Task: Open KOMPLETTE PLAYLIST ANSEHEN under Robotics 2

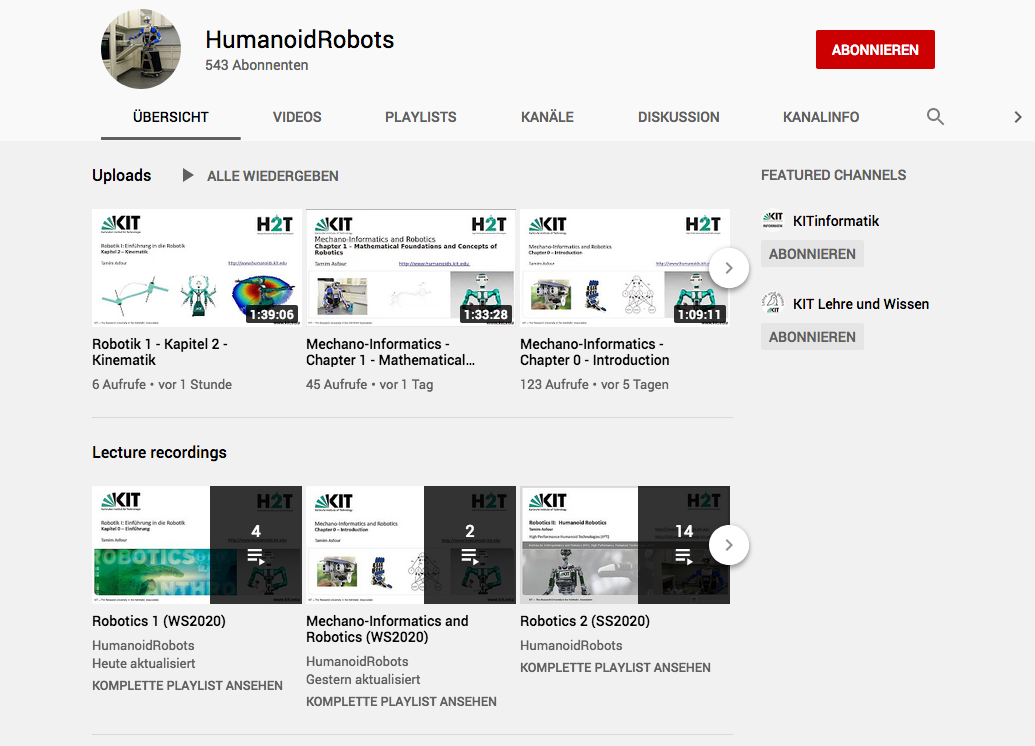Action: click(x=615, y=668)
